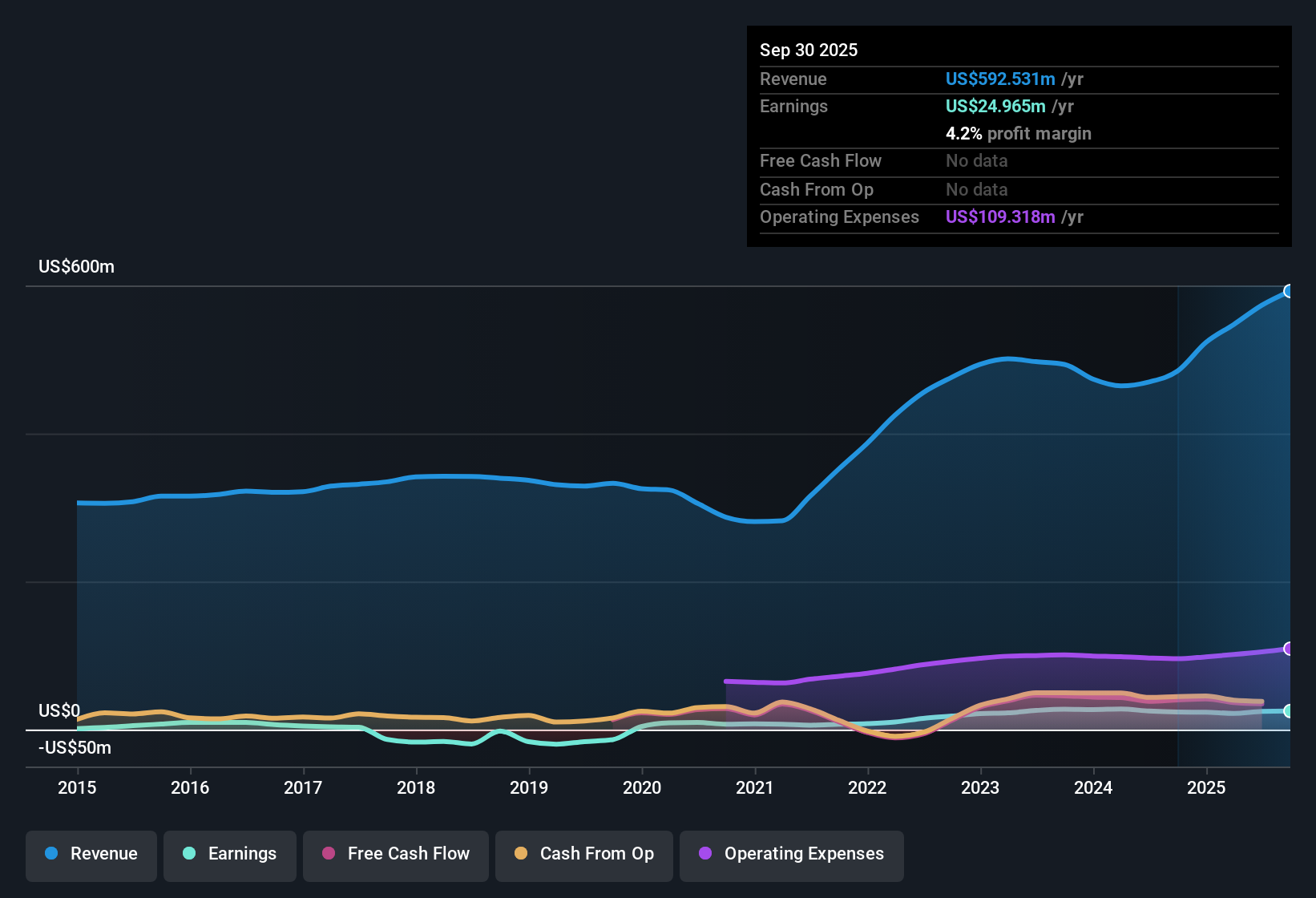This screenshot has width=1316, height=898.
Task: Open the Sep 30 2025 data tooltip header
Action: tap(809, 50)
